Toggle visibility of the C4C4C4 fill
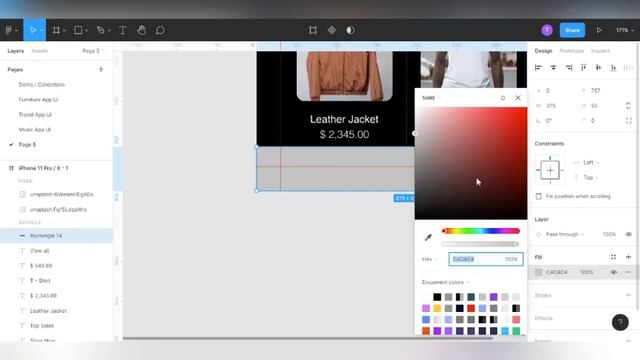Image resolution: width=640 pixels, height=360 pixels. point(613,272)
